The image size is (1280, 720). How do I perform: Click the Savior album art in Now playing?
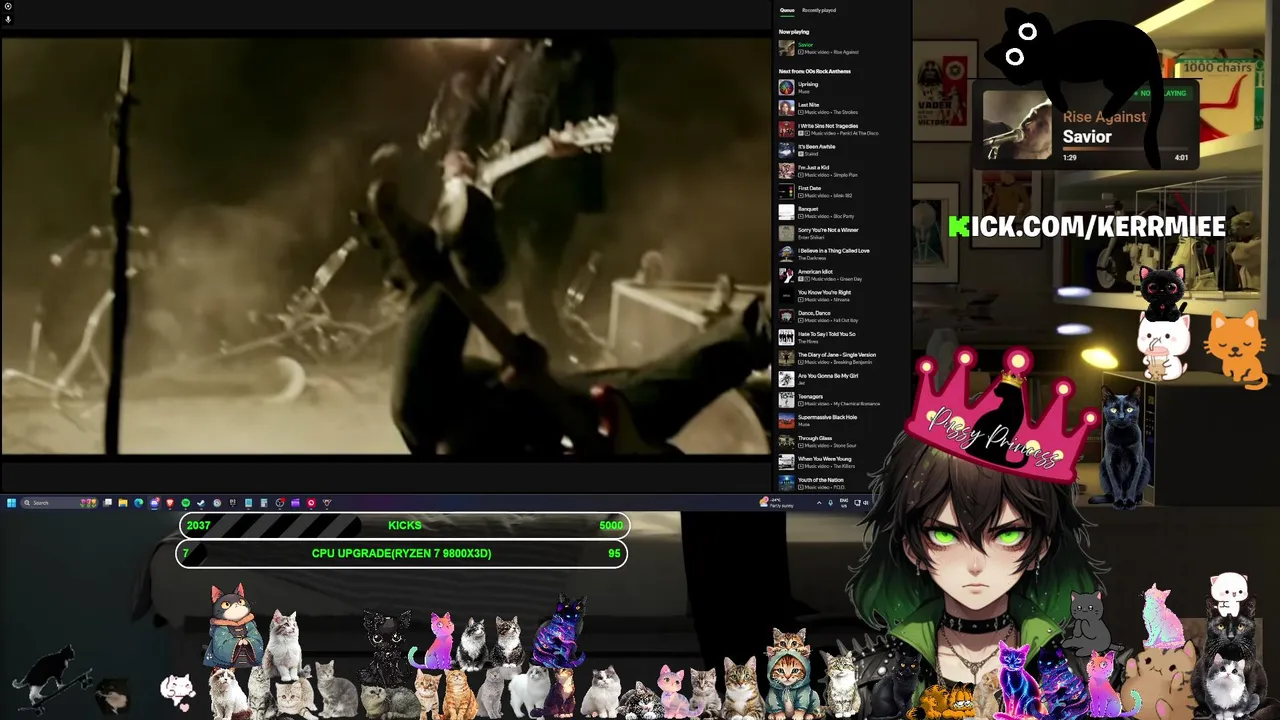(x=786, y=48)
